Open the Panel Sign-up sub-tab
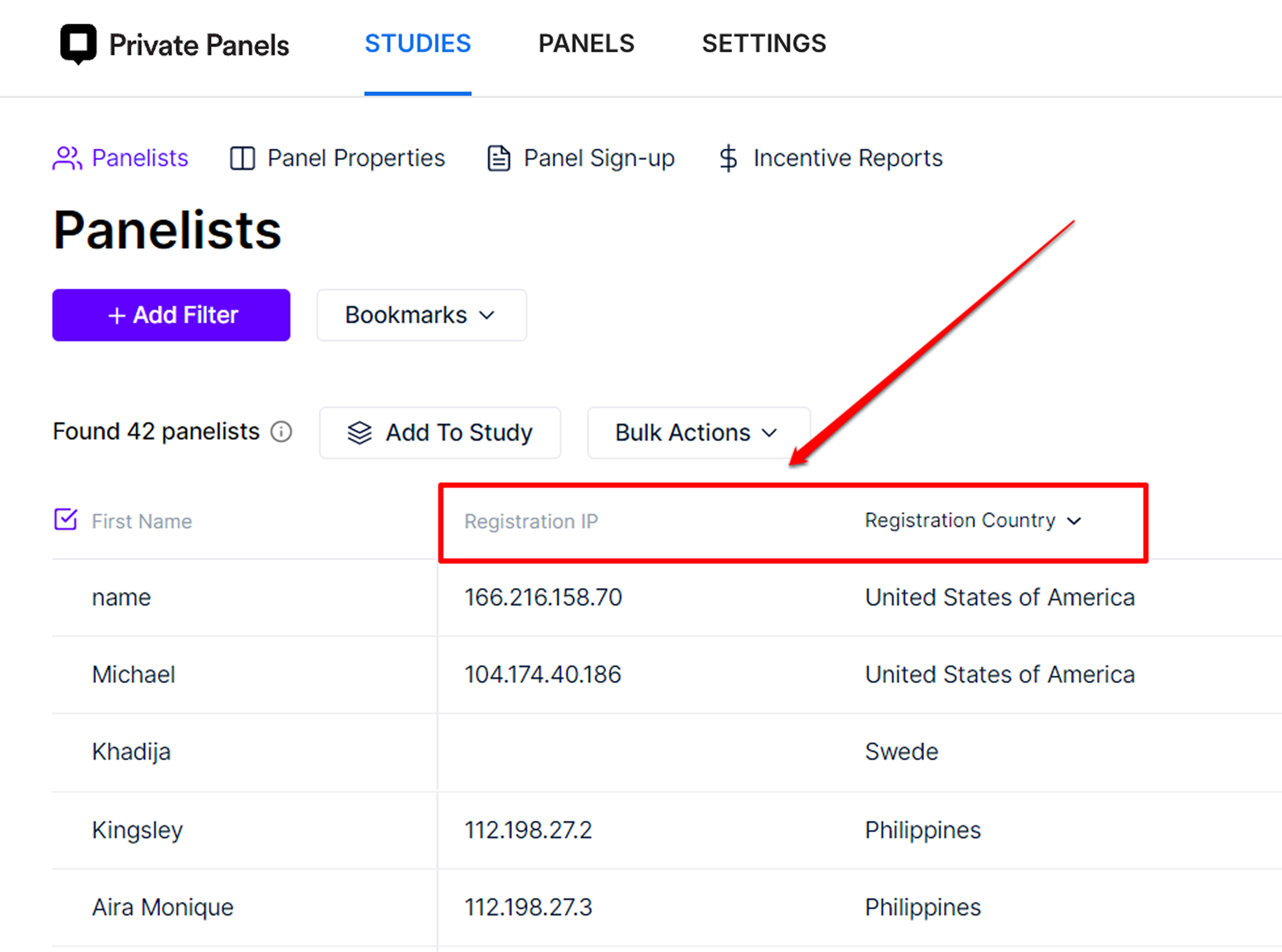Image resolution: width=1282 pixels, height=952 pixels. 580,158
